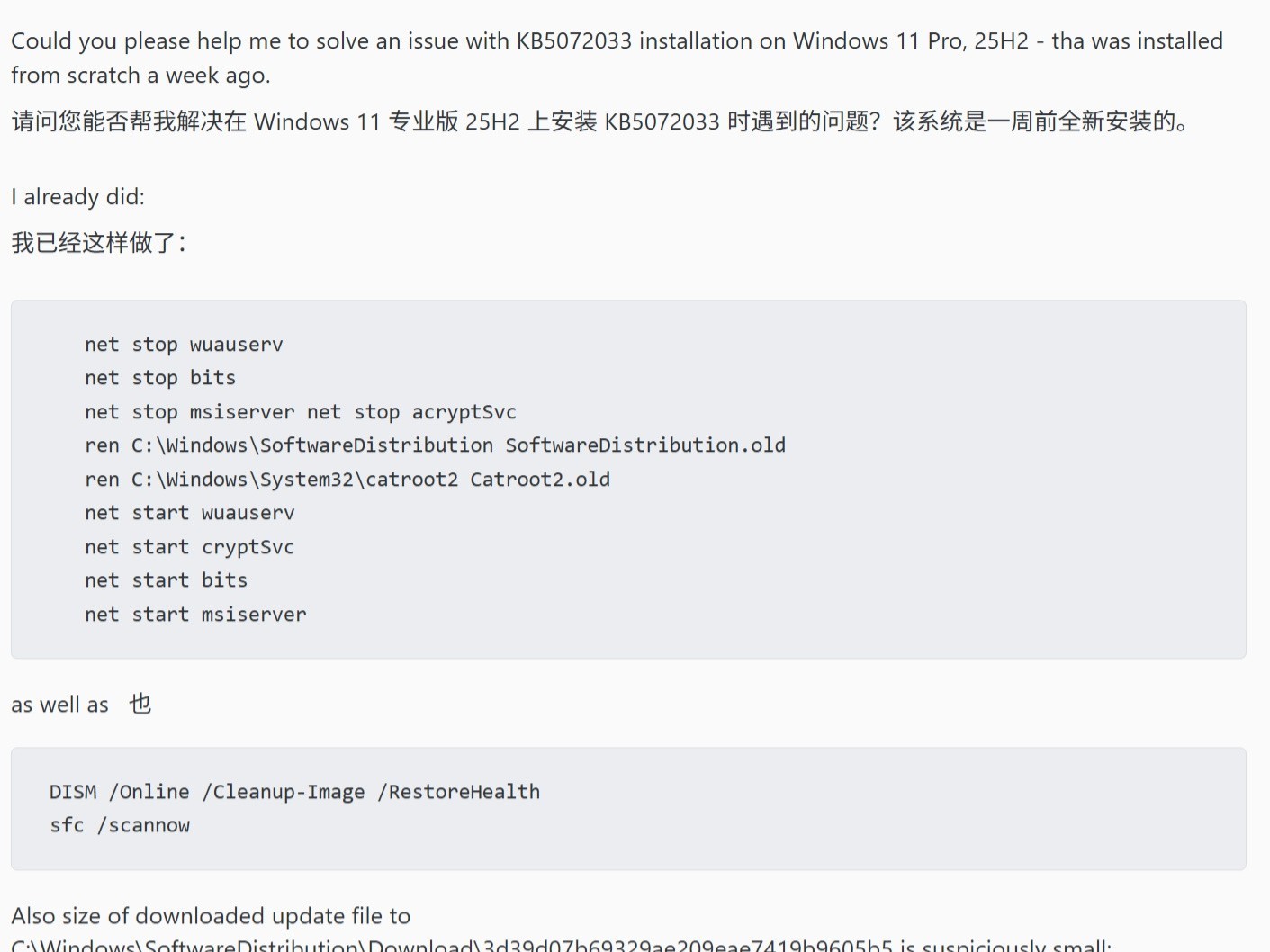Click the '我已经这样做了:' line
This screenshot has width=1270, height=952.
click(x=99, y=243)
